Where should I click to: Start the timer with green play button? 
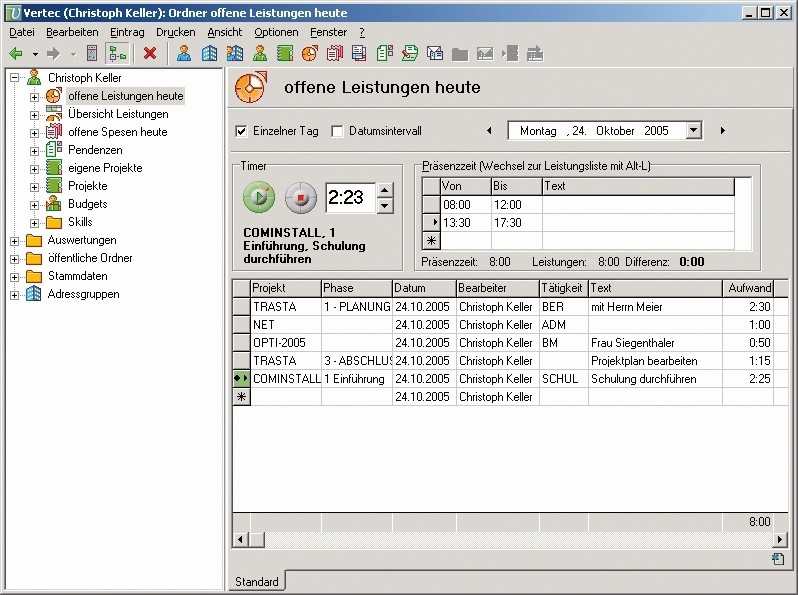pos(259,196)
